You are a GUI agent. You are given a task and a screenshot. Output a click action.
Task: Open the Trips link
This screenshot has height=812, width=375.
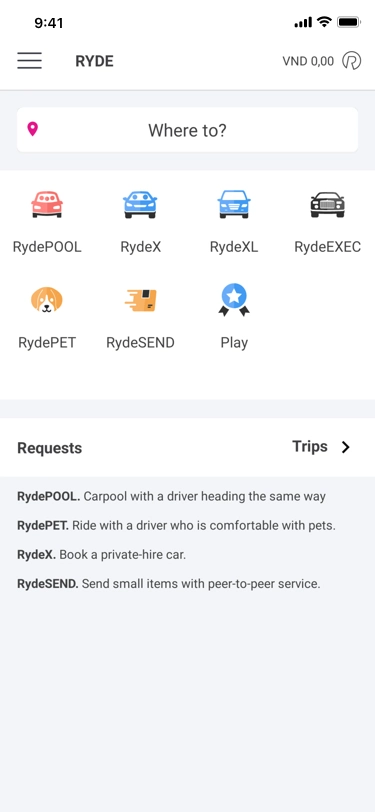(x=310, y=446)
